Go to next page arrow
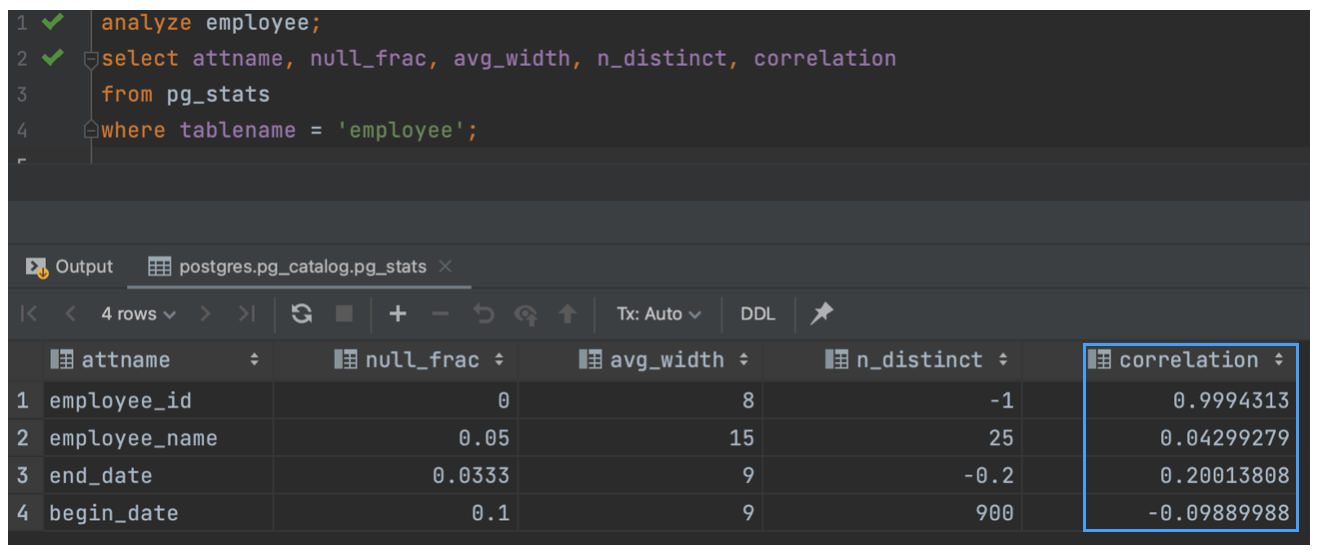 click(206, 314)
